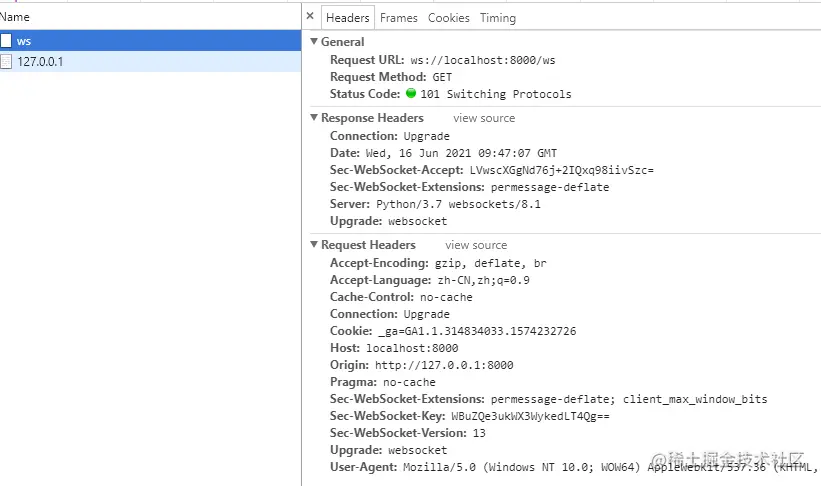This screenshot has height=486, width=821.
Task: Collapse the General section
Action: (x=314, y=42)
